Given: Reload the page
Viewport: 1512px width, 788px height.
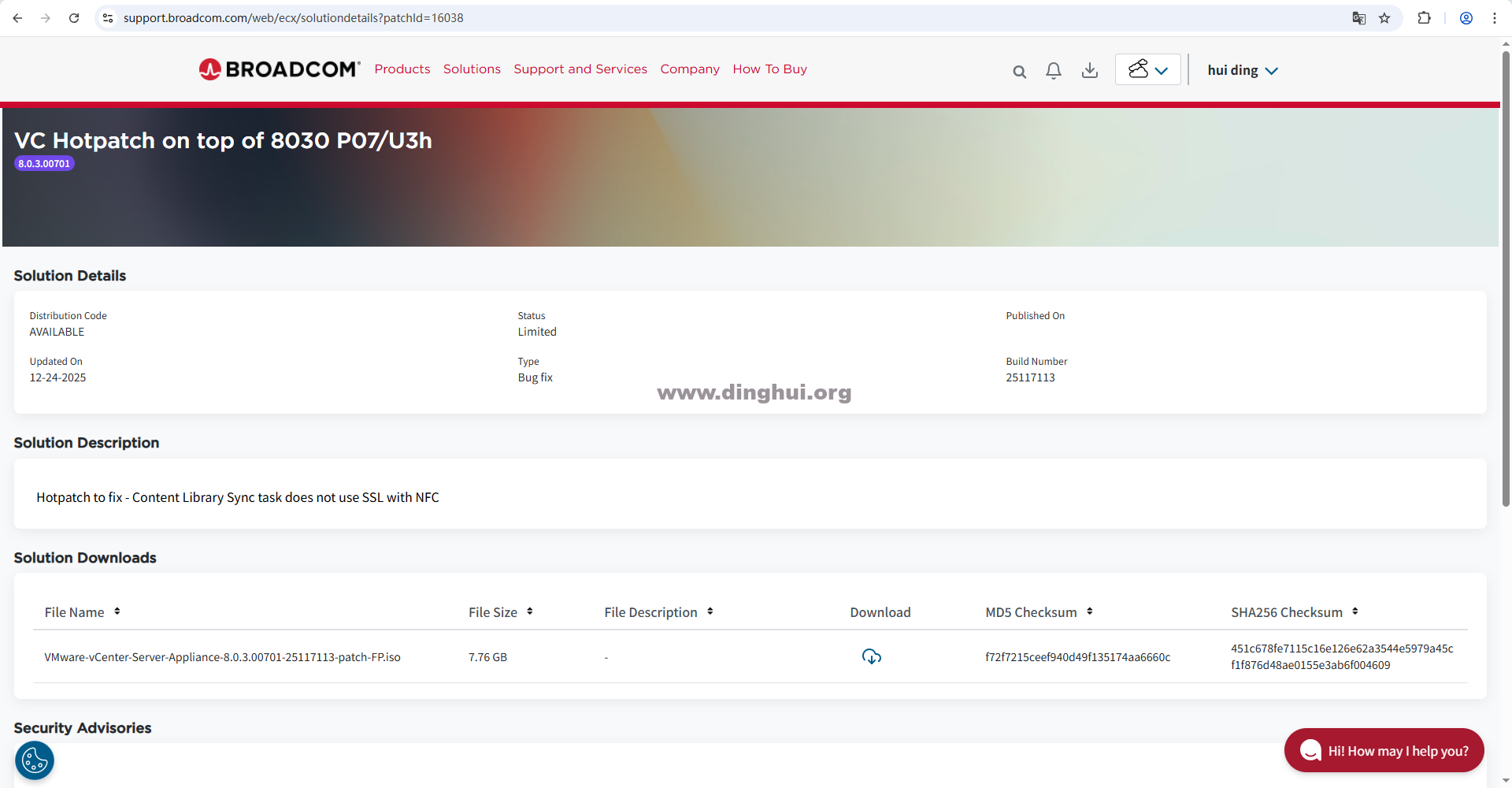Looking at the screenshot, I should (x=74, y=18).
